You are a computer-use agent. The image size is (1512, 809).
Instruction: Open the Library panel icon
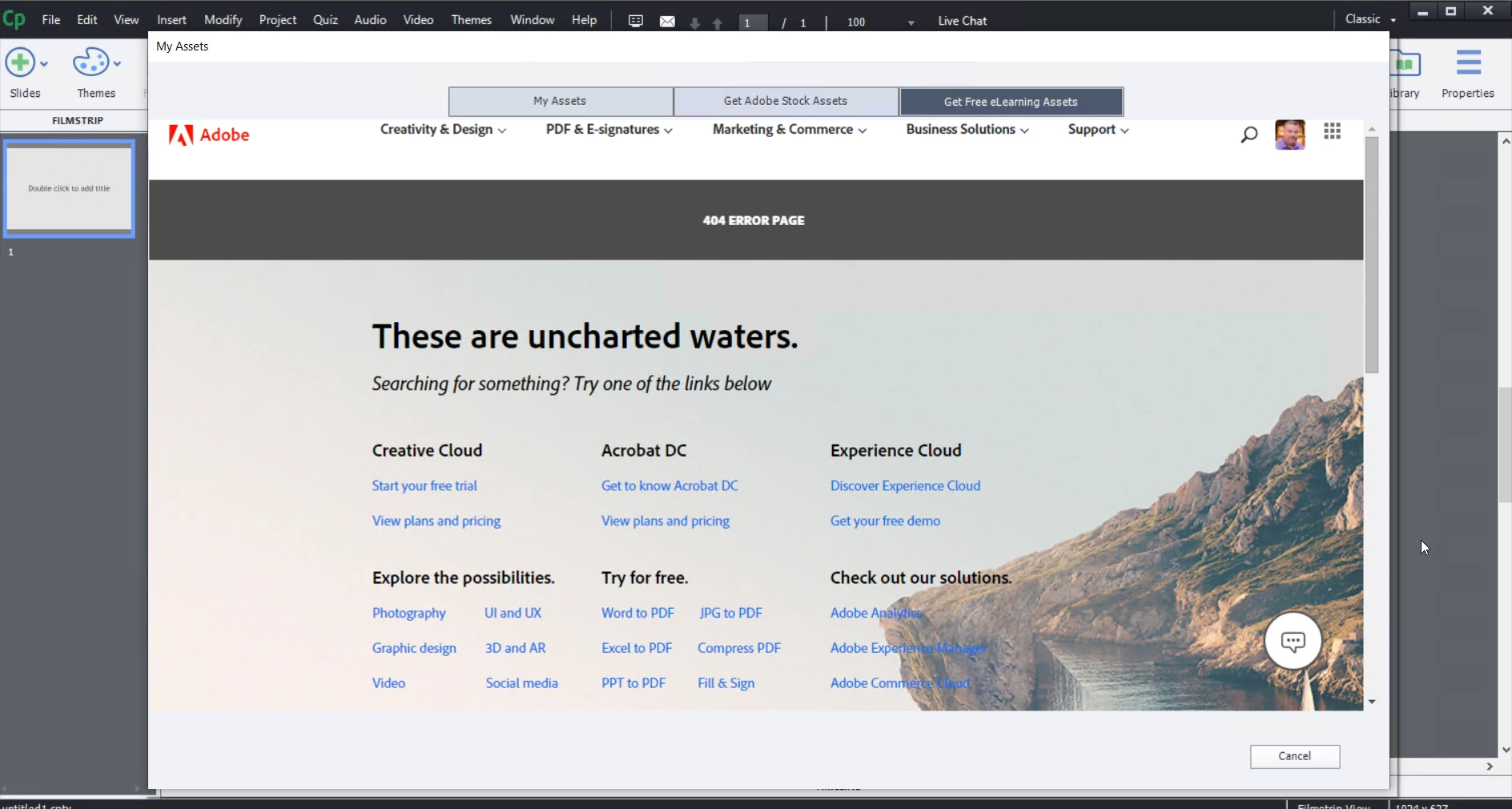[1405, 63]
